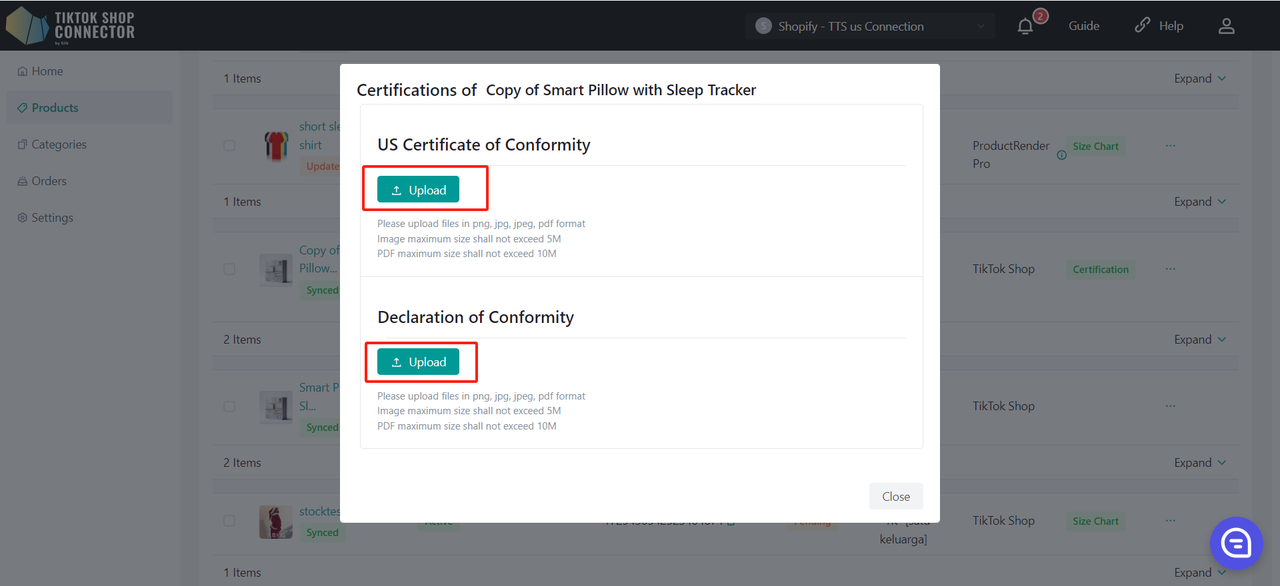
Task: Open the three-dot menu for short sleeve shirt
Action: pos(1170,146)
